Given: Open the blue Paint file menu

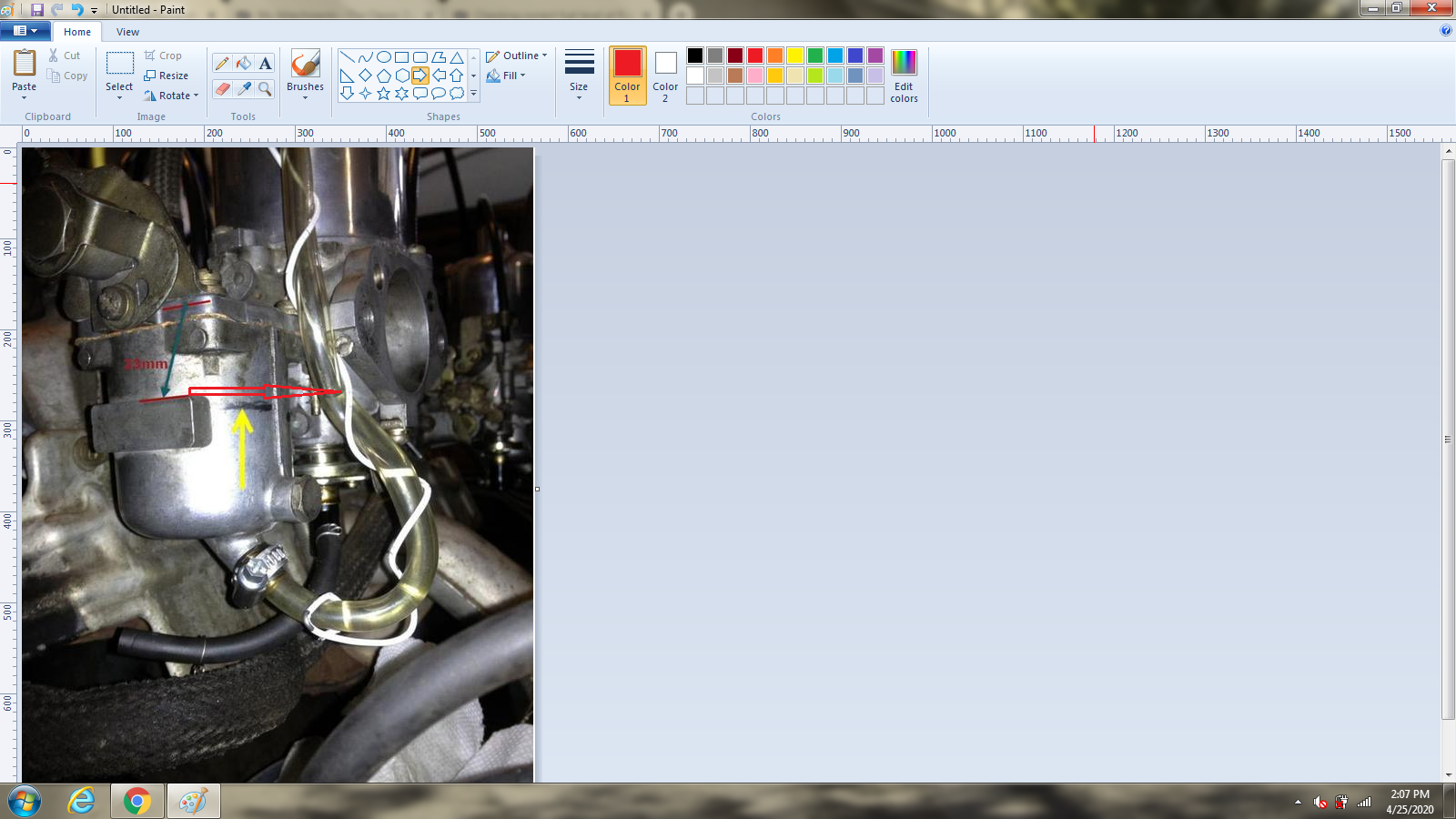Looking at the screenshot, I should (x=25, y=31).
